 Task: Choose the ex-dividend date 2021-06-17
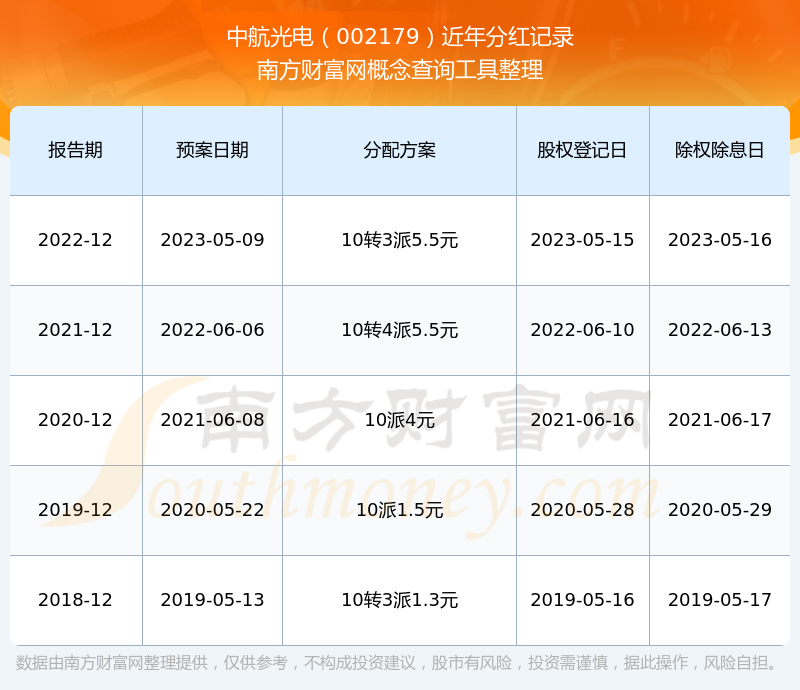720,420
